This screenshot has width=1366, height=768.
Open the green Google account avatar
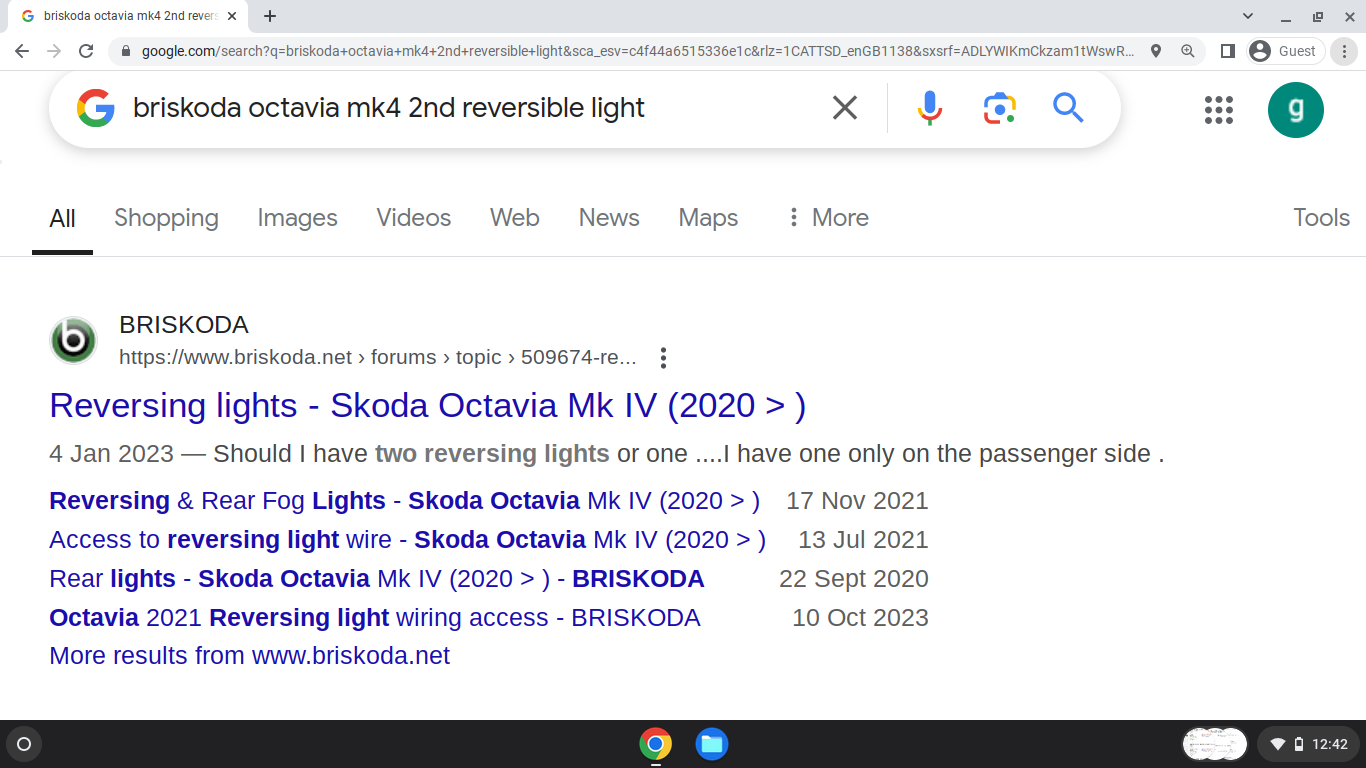(x=1296, y=110)
